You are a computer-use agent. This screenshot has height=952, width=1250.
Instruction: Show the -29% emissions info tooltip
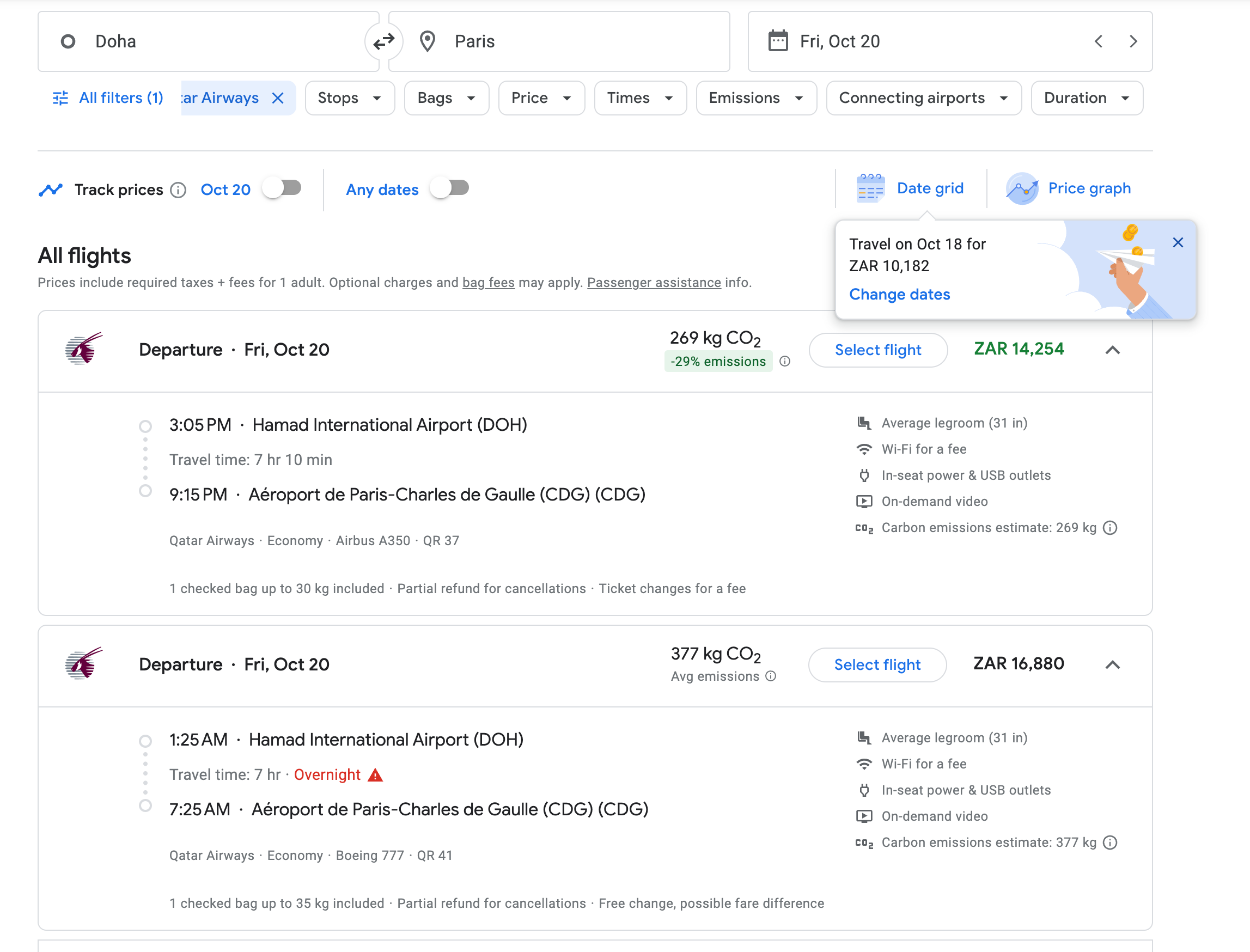click(785, 362)
